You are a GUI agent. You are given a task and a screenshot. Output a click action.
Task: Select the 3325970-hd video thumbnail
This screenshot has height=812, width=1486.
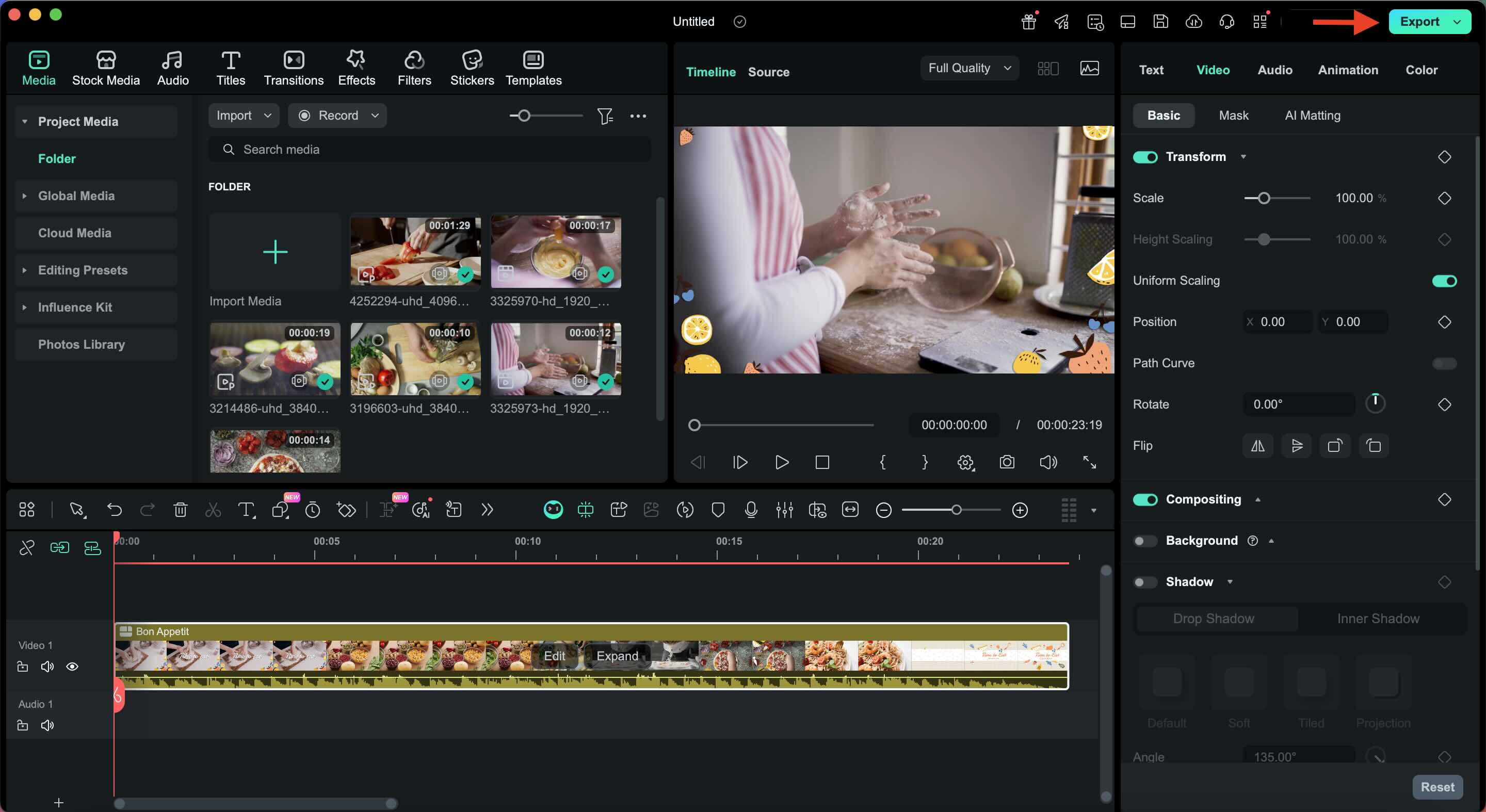point(556,251)
